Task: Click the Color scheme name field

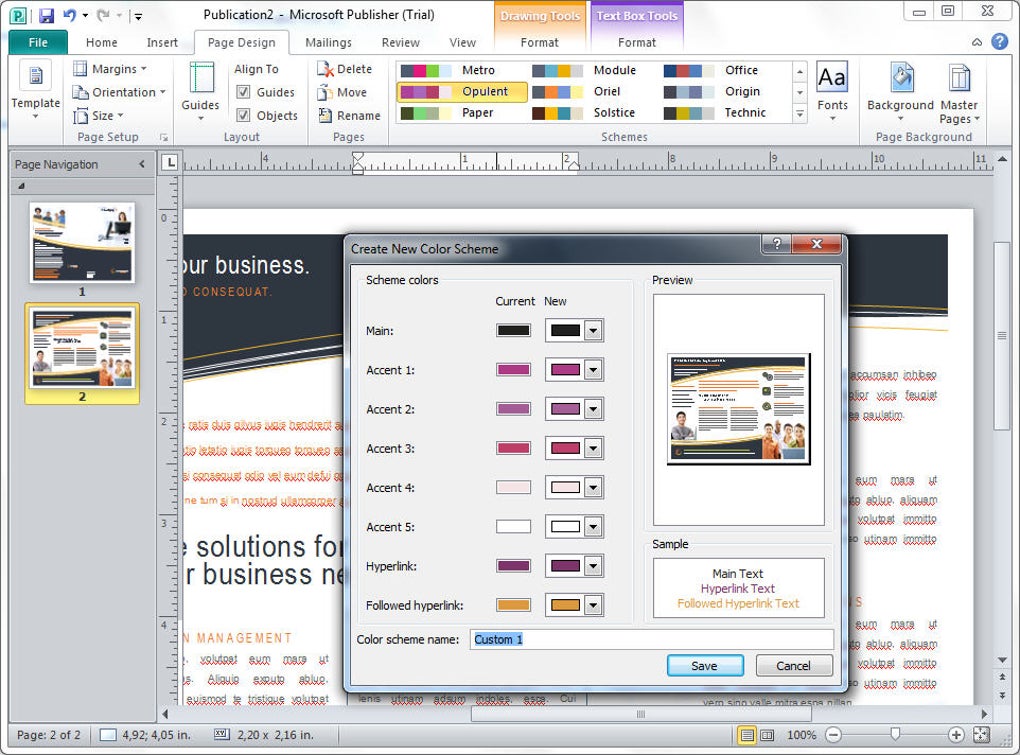Action: coord(651,639)
